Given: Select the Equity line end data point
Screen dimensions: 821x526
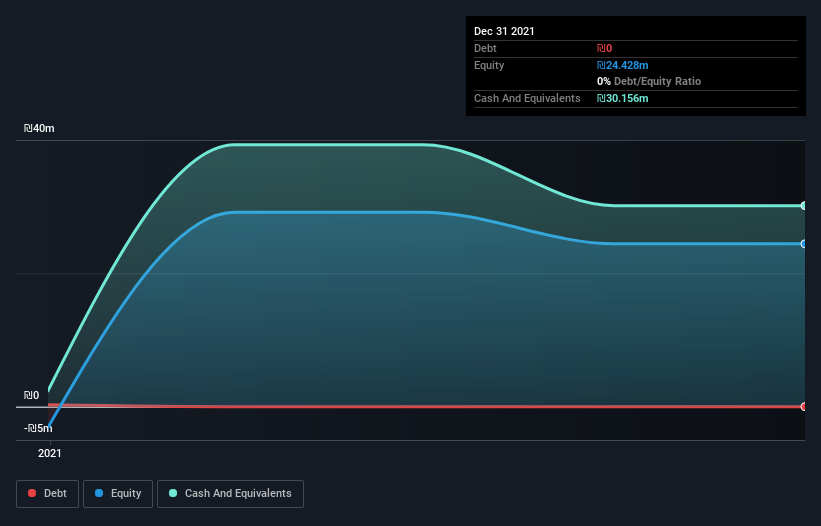Looking at the screenshot, I should click(x=803, y=244).
